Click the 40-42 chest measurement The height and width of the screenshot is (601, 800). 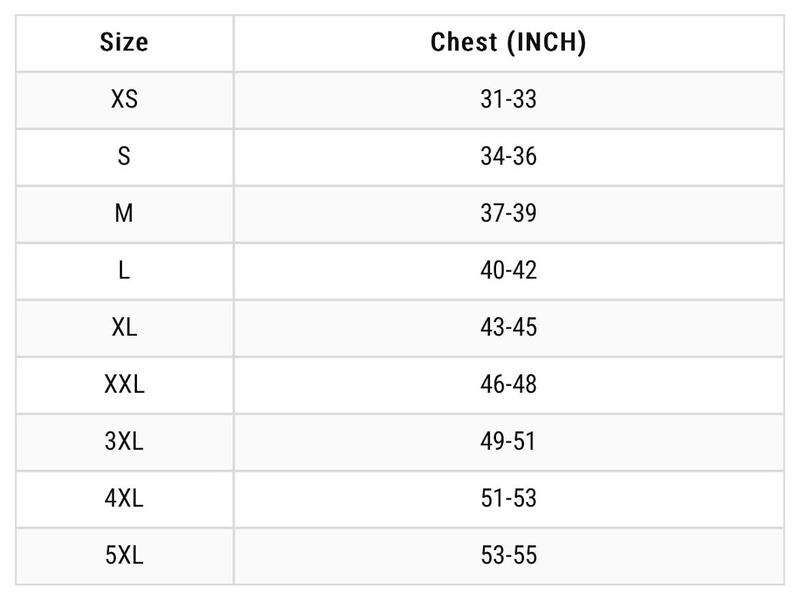[x=508, y=271]
